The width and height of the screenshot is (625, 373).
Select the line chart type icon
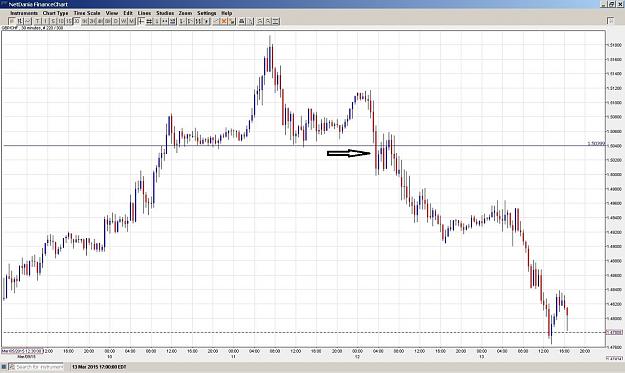[28, 21]
